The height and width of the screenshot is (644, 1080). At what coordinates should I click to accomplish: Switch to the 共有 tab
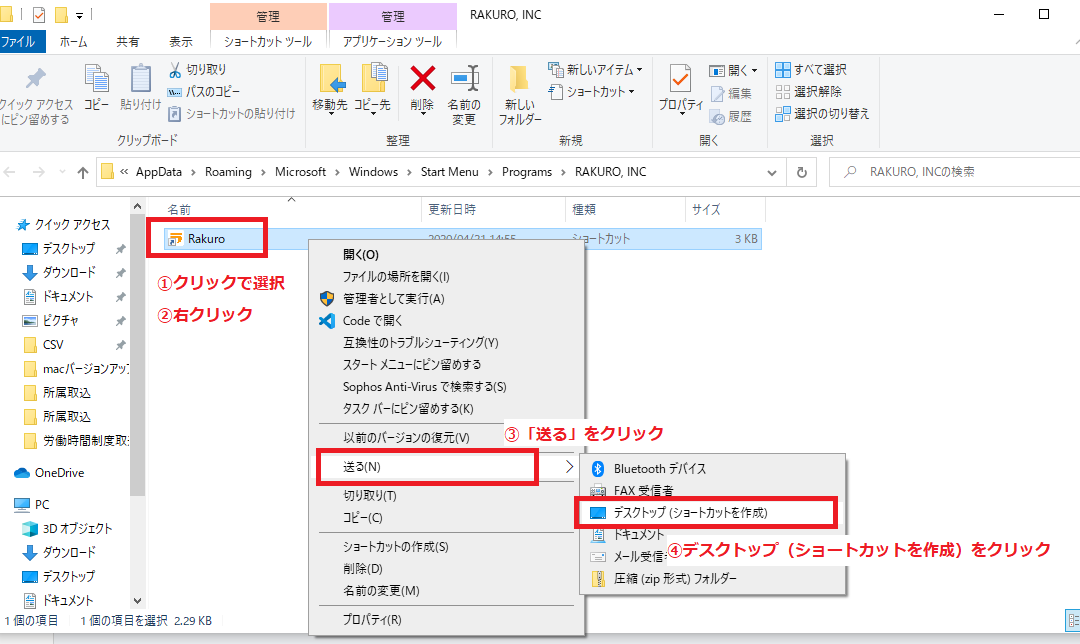pos(127,42)
